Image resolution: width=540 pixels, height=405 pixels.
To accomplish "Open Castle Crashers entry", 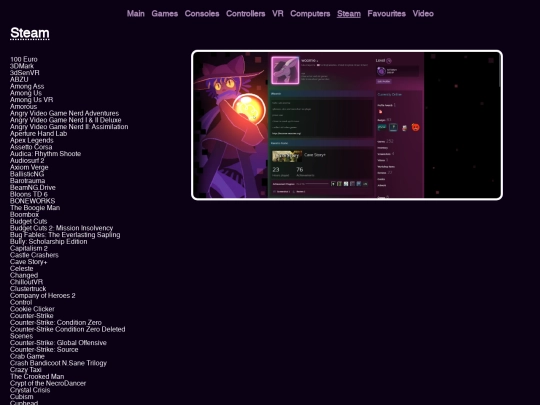I will 34,255.
